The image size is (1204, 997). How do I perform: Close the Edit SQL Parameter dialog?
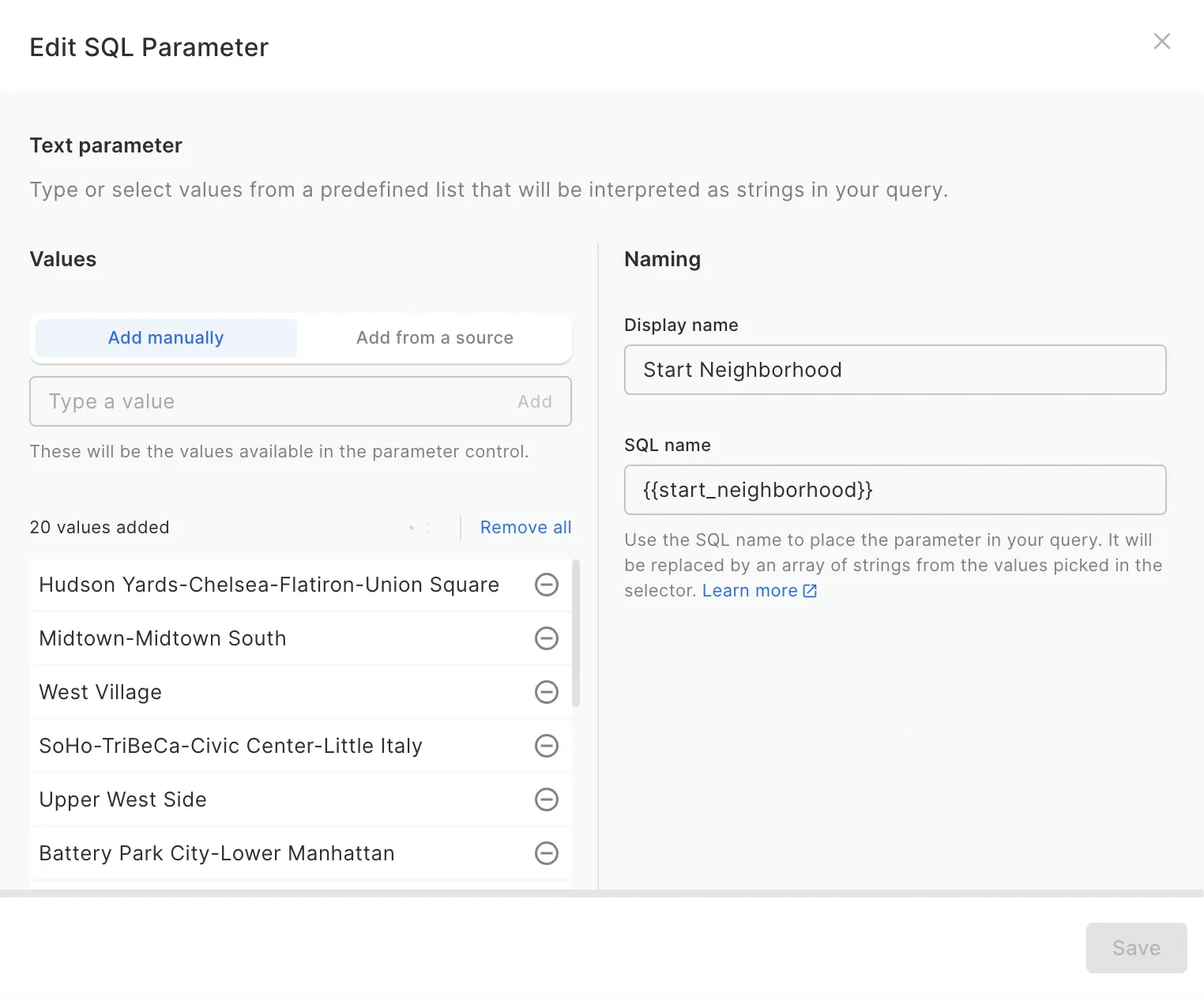1161,41
